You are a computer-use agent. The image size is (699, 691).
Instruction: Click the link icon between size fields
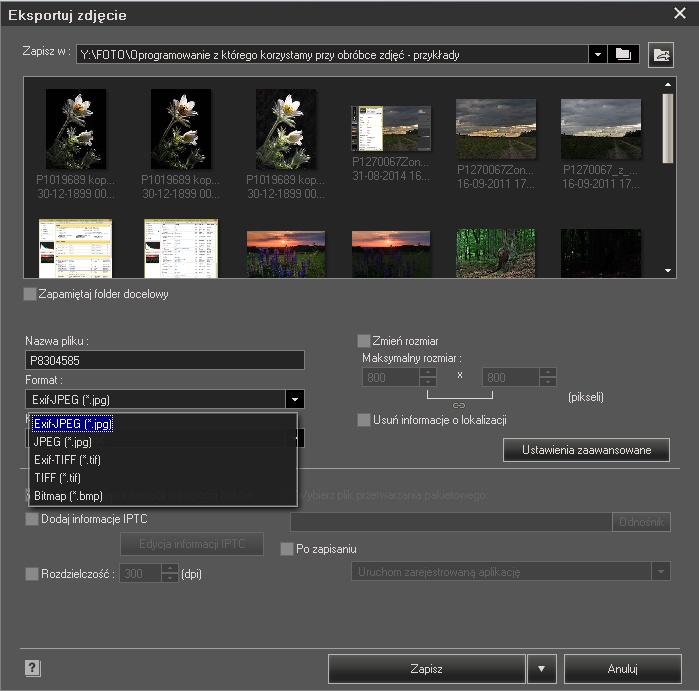[459, 405]
